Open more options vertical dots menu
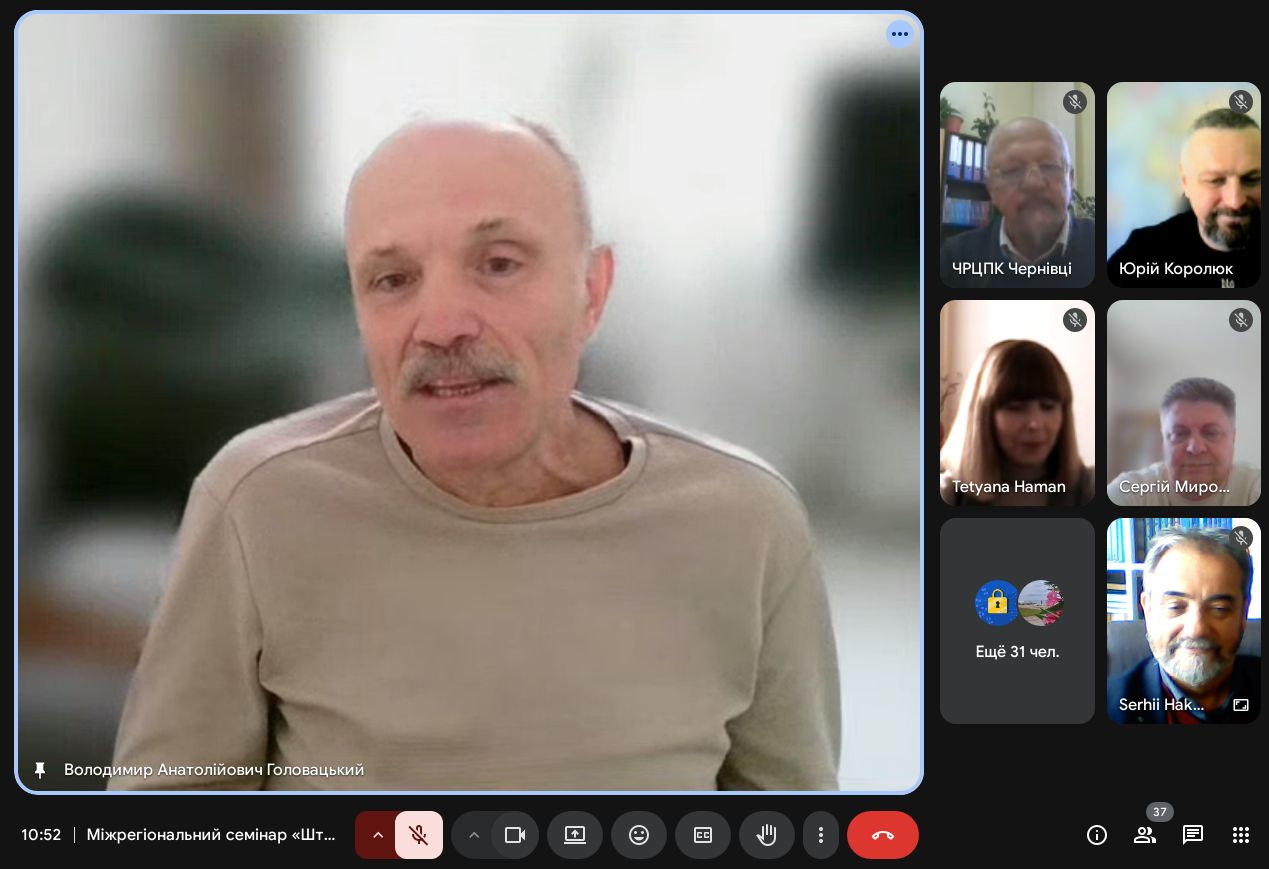The image size is (1269, 869). [821, 835]
